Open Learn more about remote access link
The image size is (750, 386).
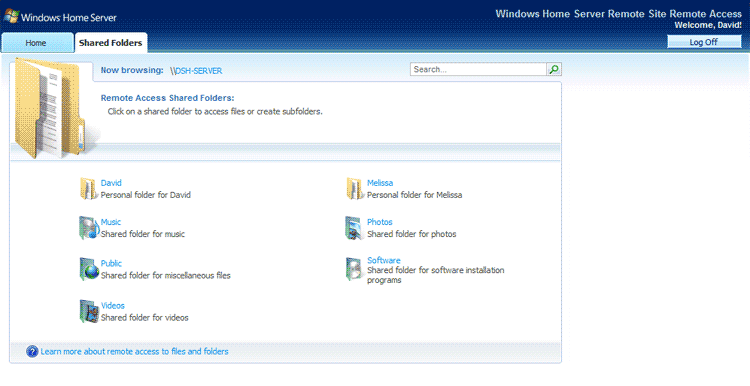pyautogui.click(x=134, y=352)
